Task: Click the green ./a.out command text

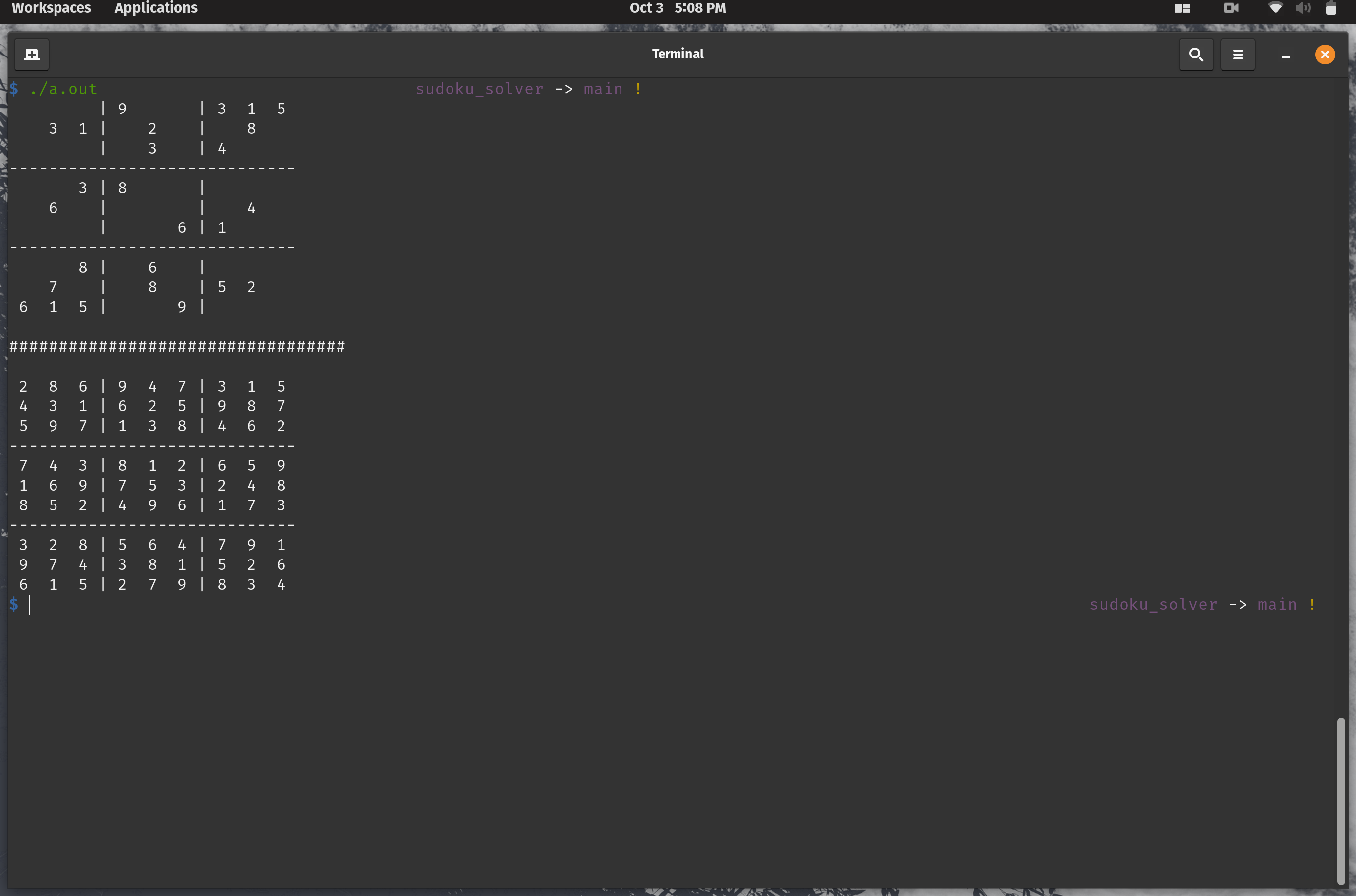Action: [x=63, y=89]
